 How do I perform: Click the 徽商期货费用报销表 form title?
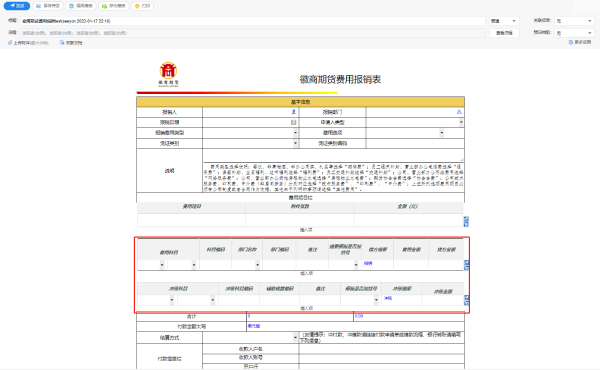[x=340, y=79]
